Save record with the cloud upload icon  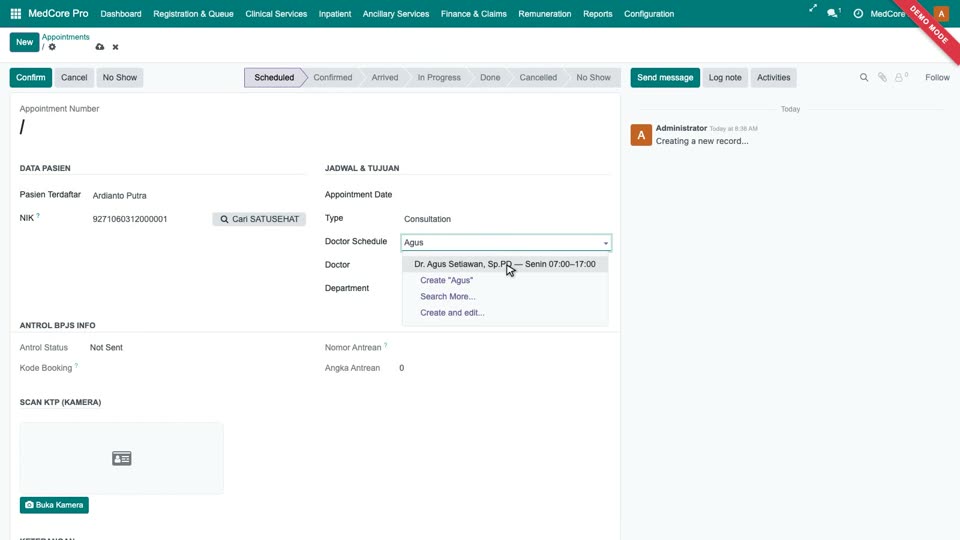tap(100, 47)
